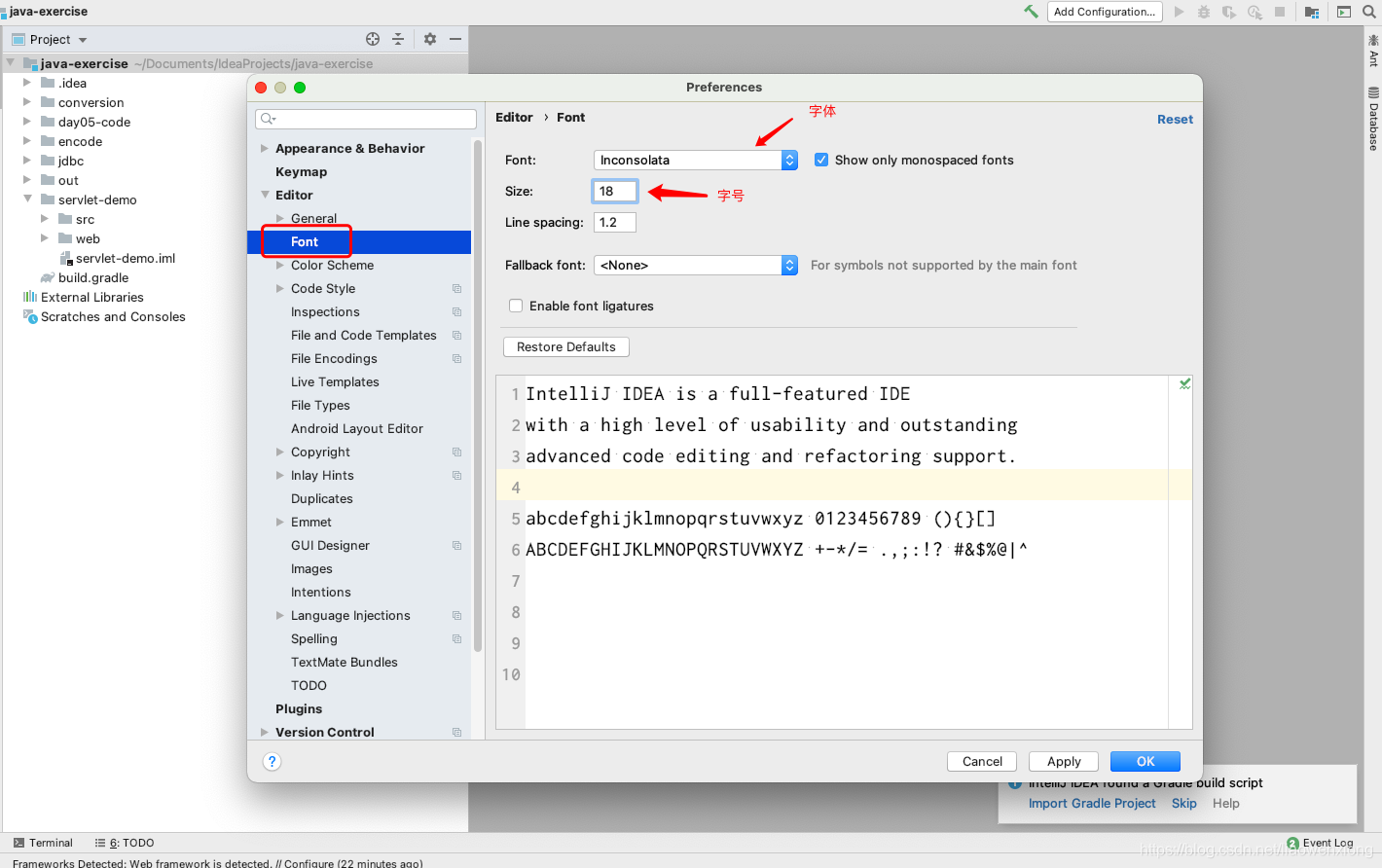Select Inspections in settings list
This screenshot has width=1382, height=868.
325,312
